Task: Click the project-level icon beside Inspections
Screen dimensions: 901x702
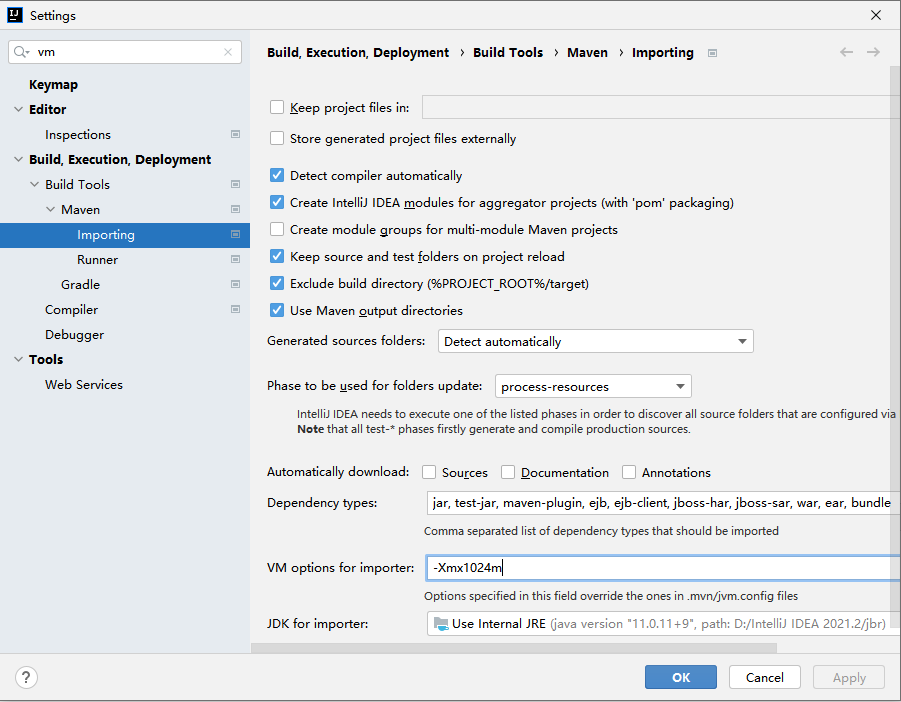Action: point(236,134)
